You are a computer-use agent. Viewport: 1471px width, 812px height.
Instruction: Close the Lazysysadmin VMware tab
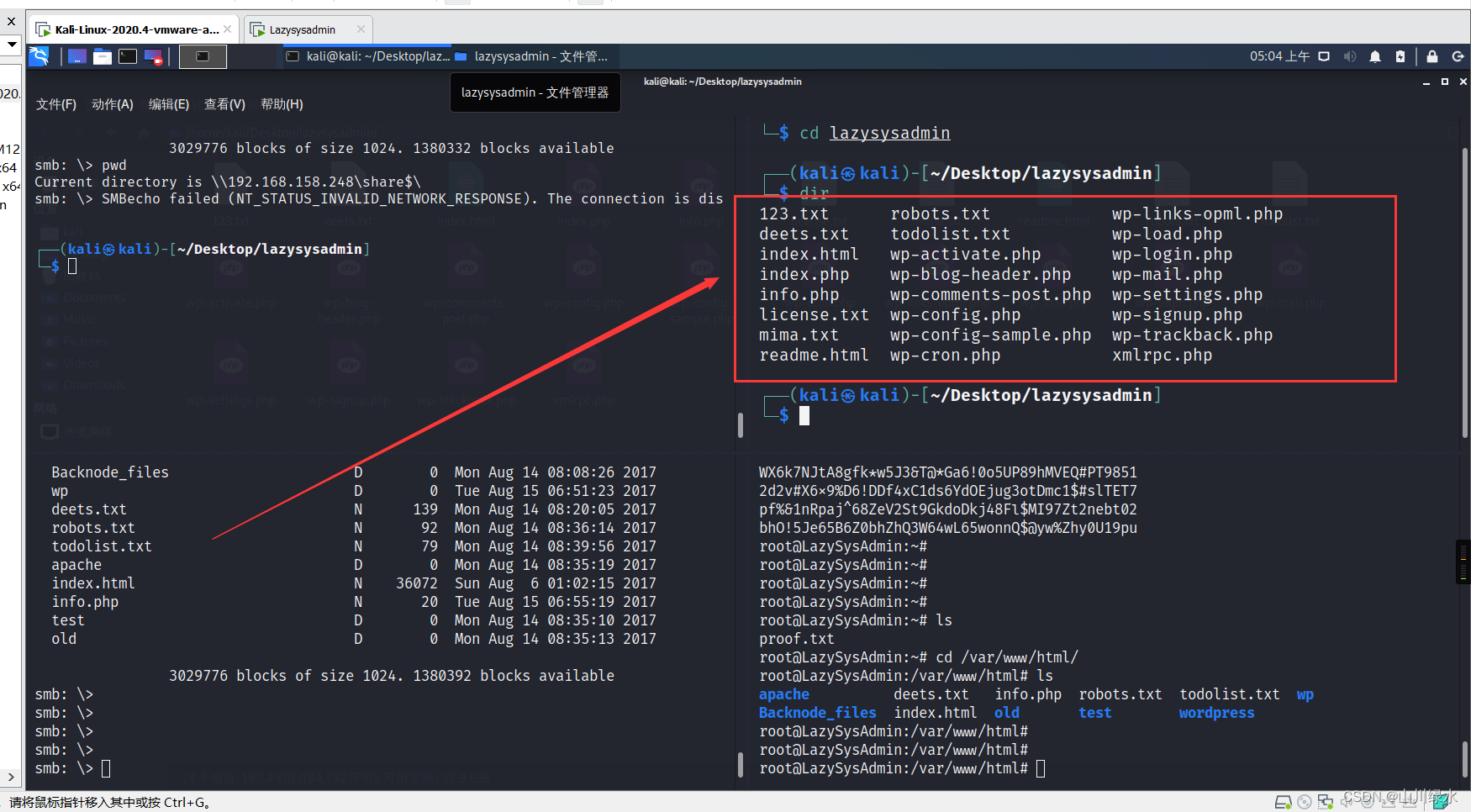coord(361,29)
